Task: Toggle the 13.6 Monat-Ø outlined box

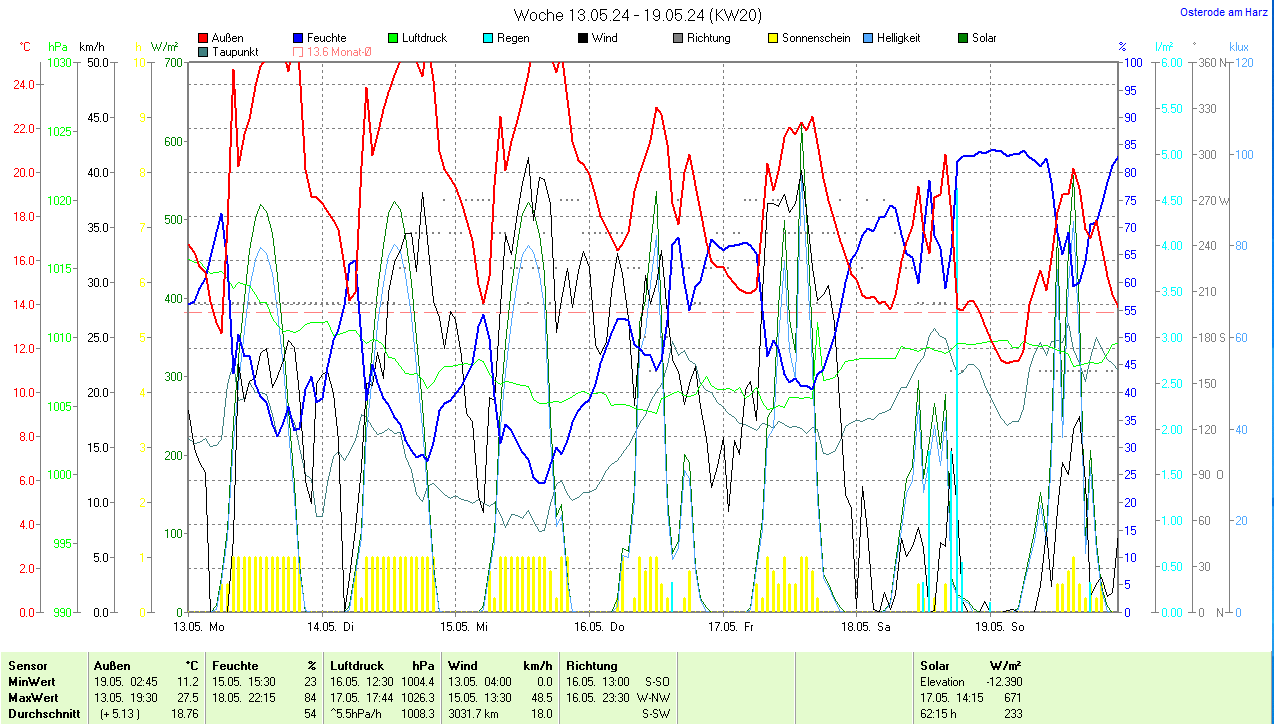Action: pyautogui.click(x=299, y=51)
